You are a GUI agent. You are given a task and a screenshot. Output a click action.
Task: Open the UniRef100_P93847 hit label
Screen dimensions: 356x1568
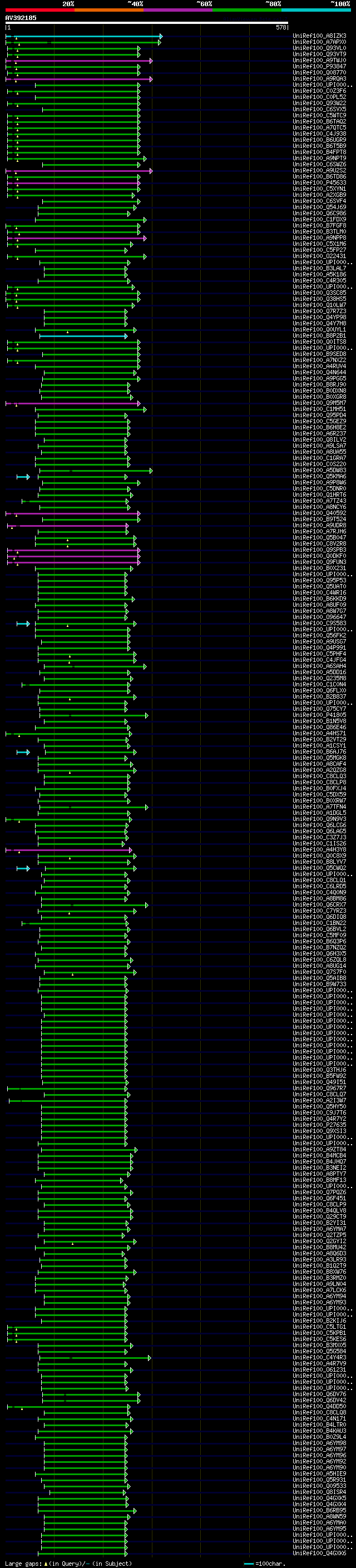point(319,66)
